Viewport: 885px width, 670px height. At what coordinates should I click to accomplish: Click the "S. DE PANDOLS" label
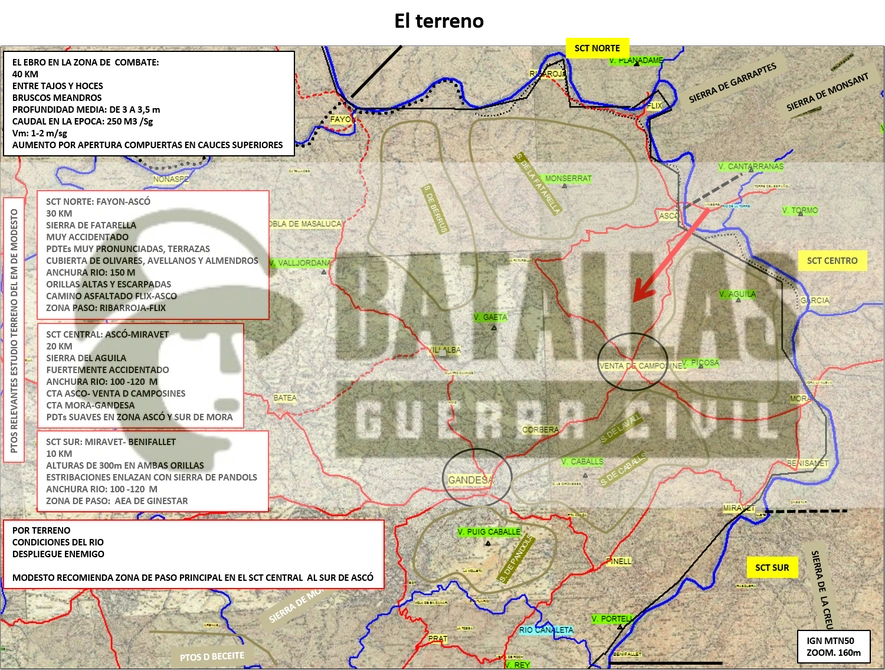pos(515,559)
